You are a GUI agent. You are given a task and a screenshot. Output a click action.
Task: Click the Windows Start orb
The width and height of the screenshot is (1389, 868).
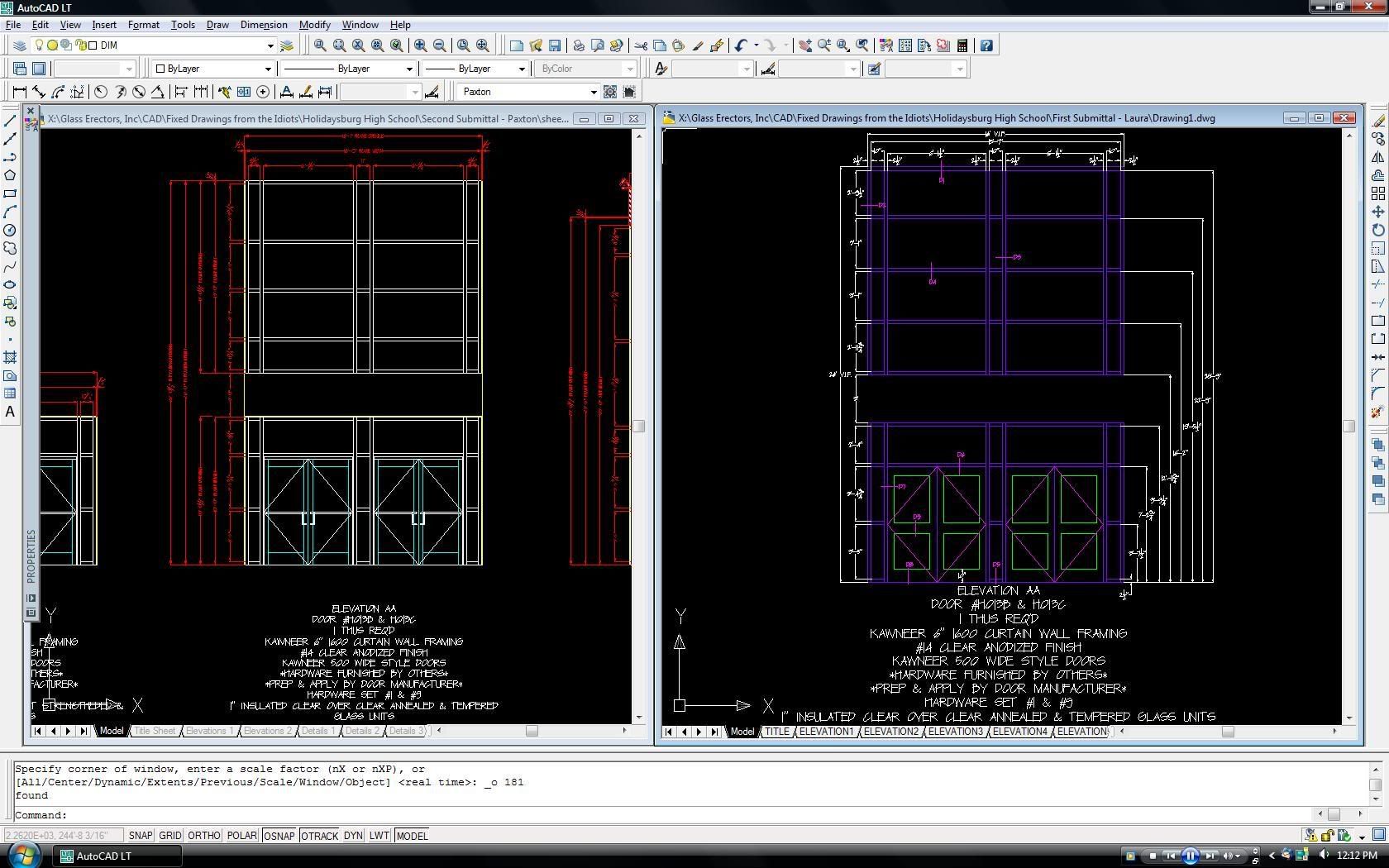pyautogui.click(x=23, y=855)
